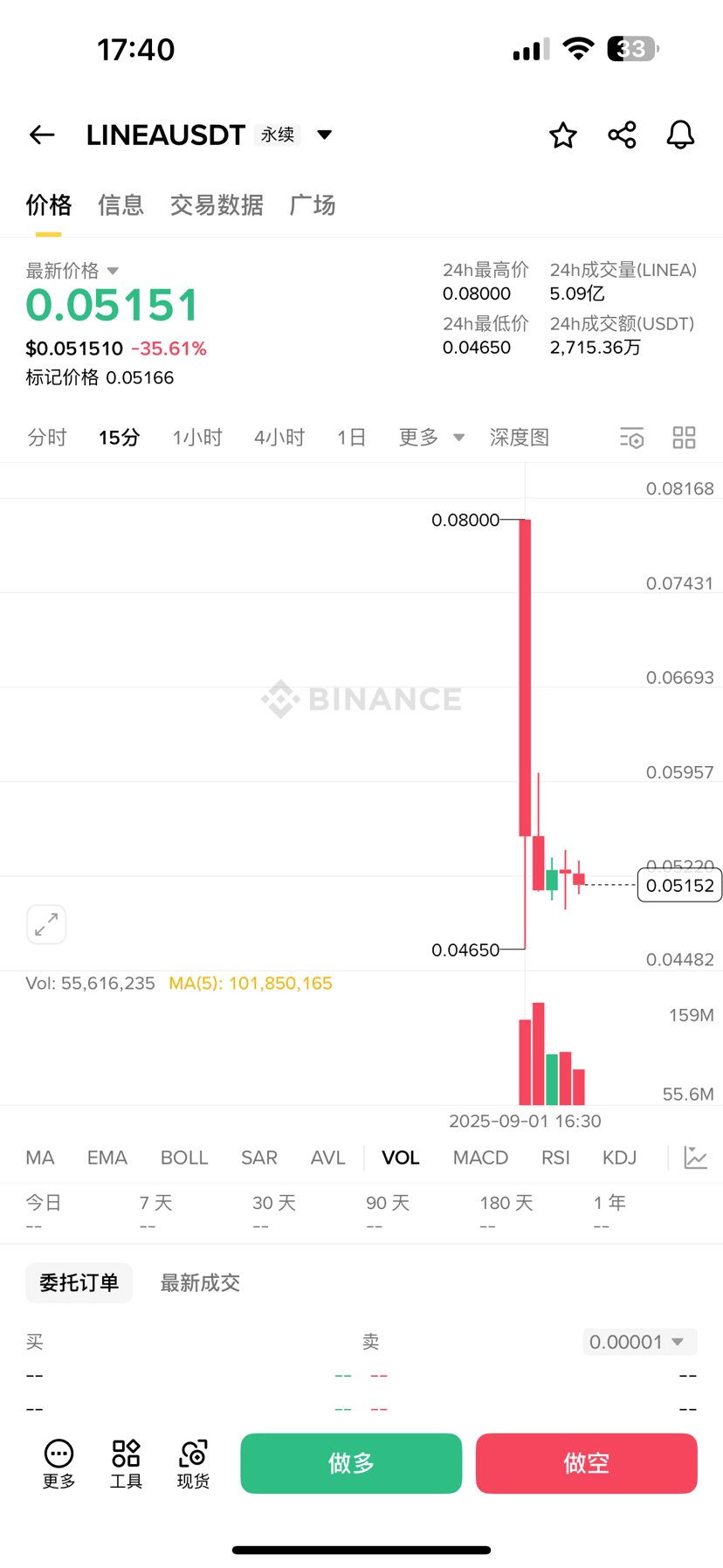Open chart settings via indicator settings icon
The width and height of the screenshot is (723, 1568).
tap(631, 438)
